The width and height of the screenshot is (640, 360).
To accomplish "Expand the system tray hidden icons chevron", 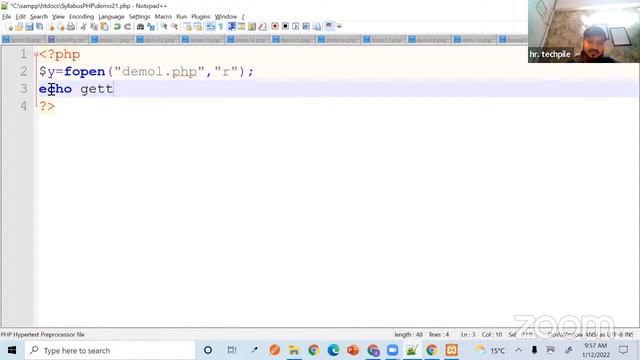I will 518,350.
